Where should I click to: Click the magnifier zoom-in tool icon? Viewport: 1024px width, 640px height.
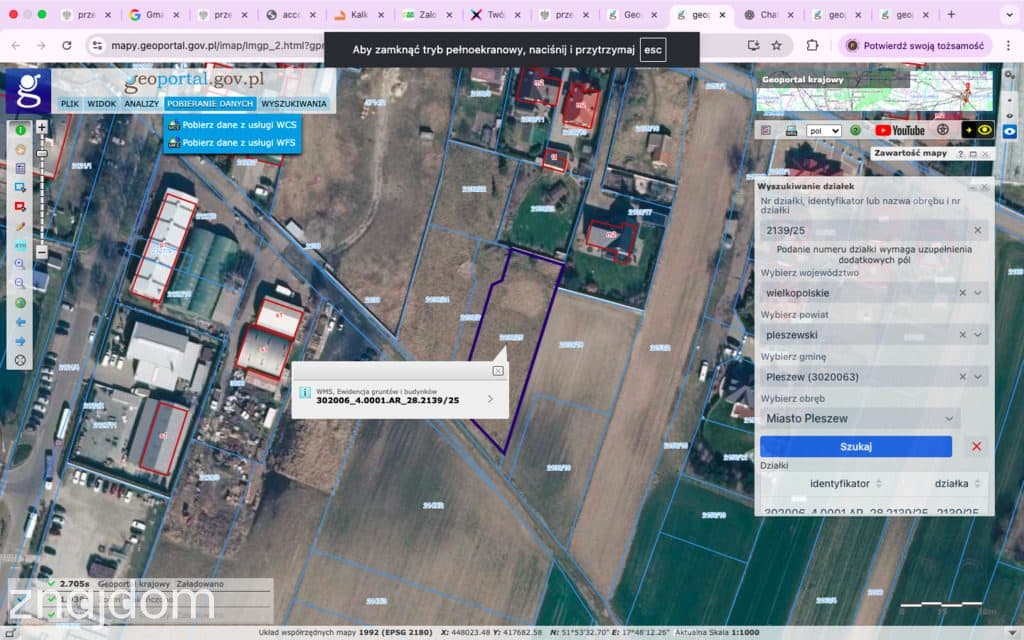[20, 264]
